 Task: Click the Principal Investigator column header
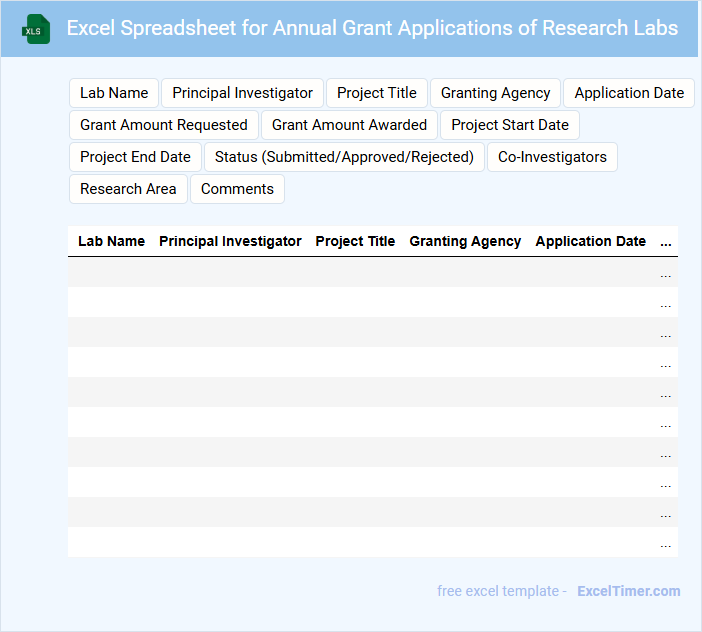tap(230, 241)
